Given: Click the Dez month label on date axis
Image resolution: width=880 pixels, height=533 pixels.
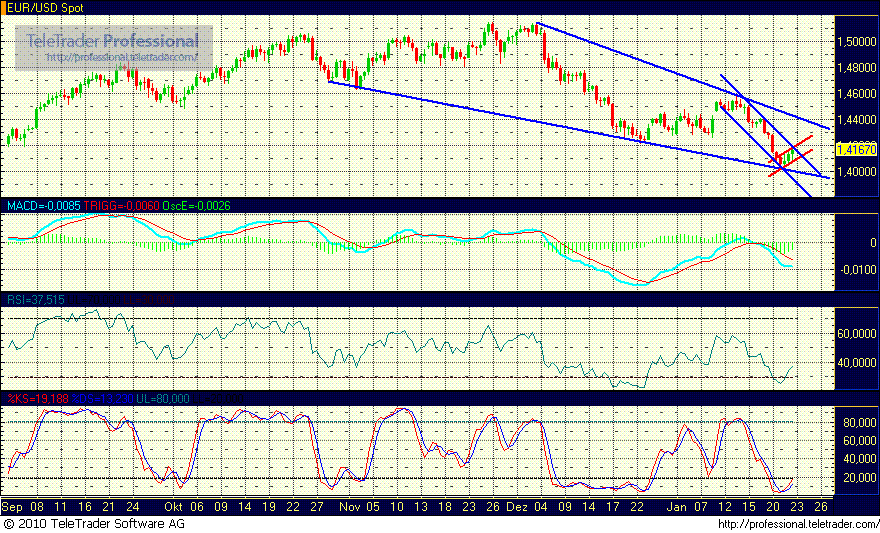Looking at the screenshot, I should (519, 506).
